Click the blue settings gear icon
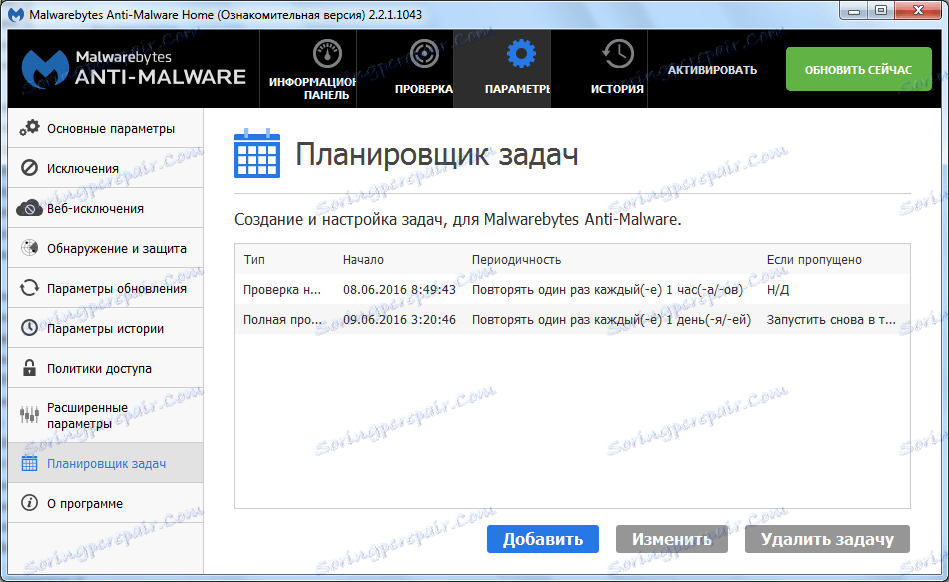The width and height of the screenshot is (949, 582). click(x=521, y=54)
